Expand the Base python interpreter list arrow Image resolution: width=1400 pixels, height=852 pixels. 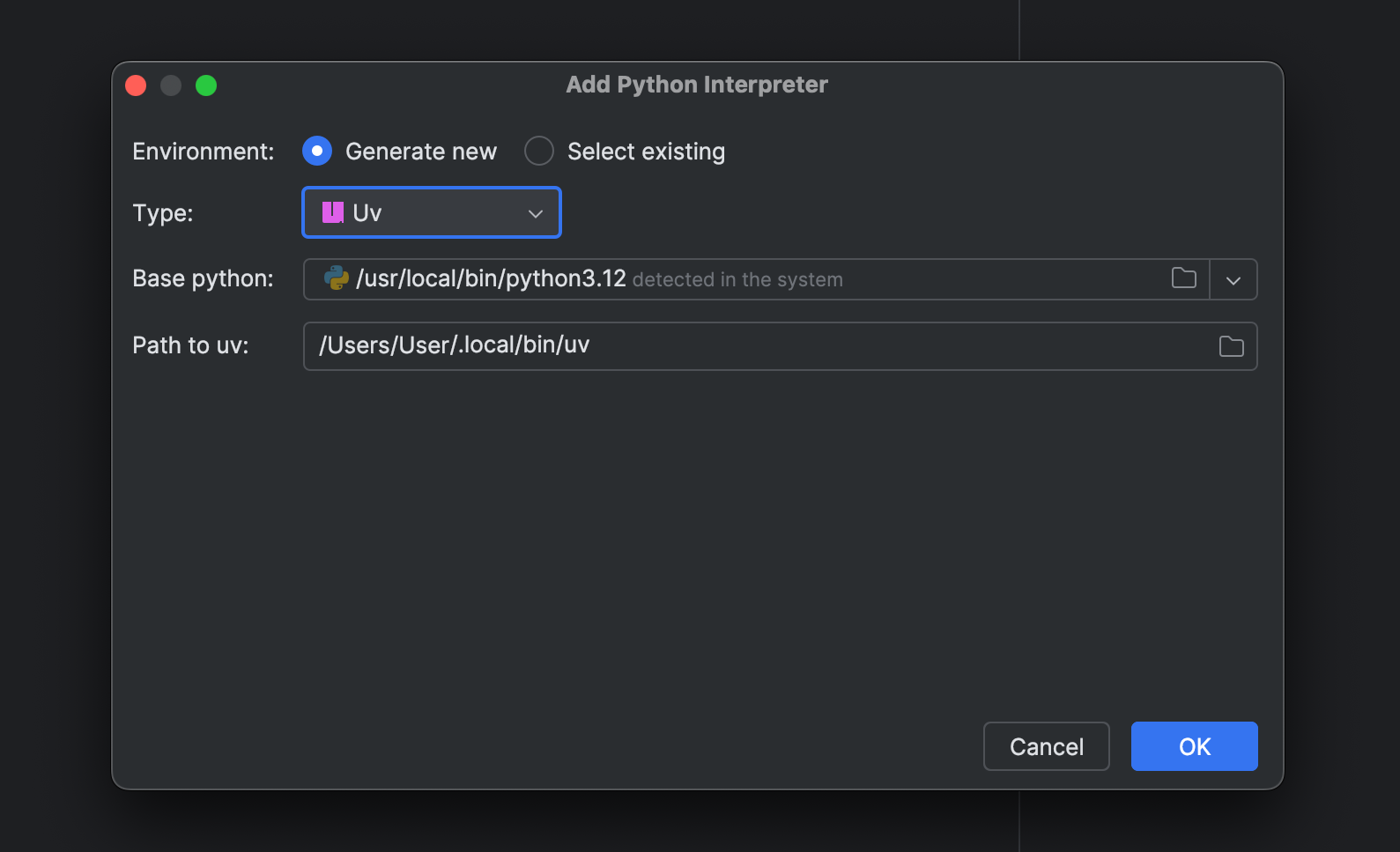coord(1233,280)
